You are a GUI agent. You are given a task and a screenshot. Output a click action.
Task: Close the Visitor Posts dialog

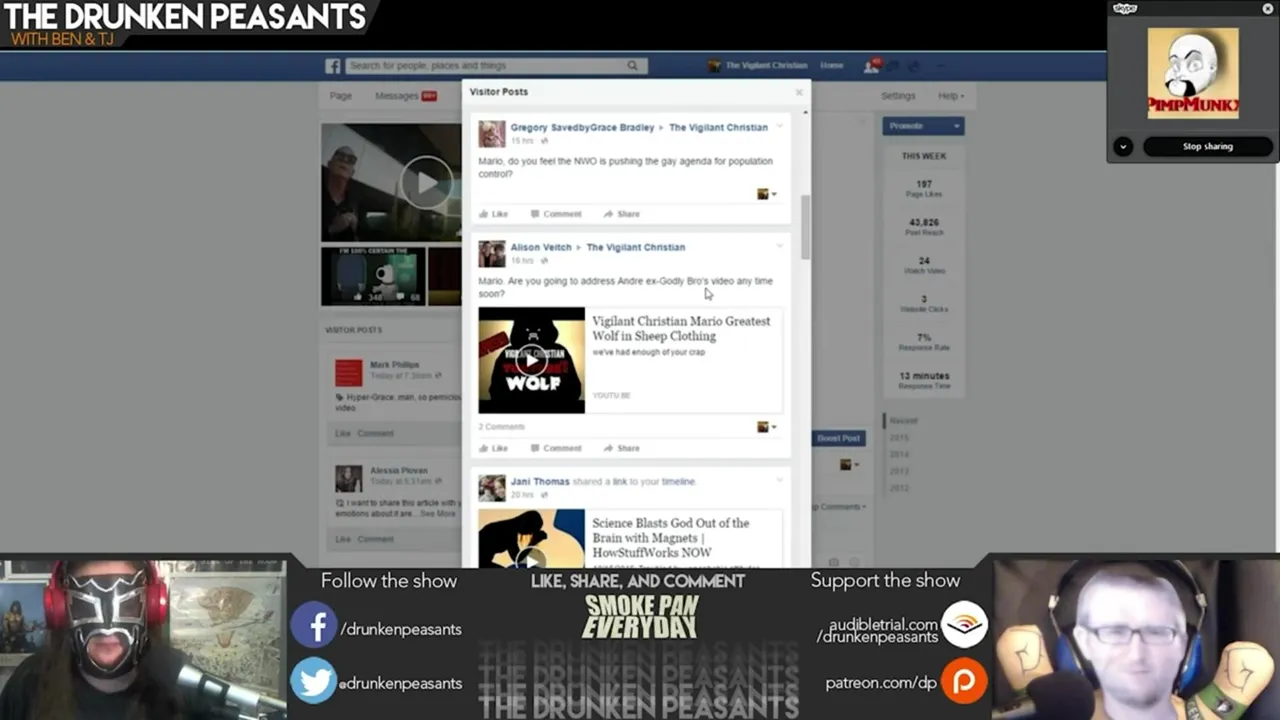click(x=799, y=92)
